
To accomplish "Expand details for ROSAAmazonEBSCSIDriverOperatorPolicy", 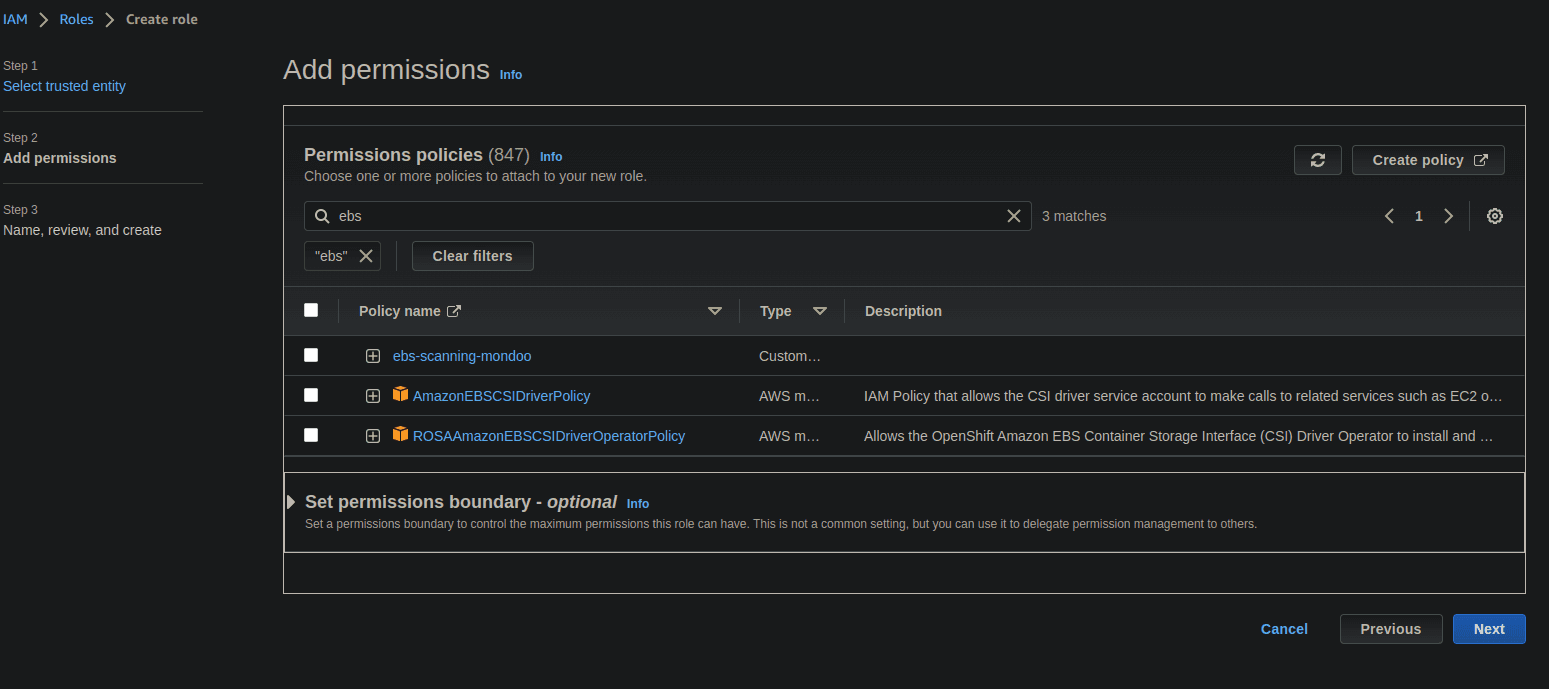I will click(x=372, y=435).
